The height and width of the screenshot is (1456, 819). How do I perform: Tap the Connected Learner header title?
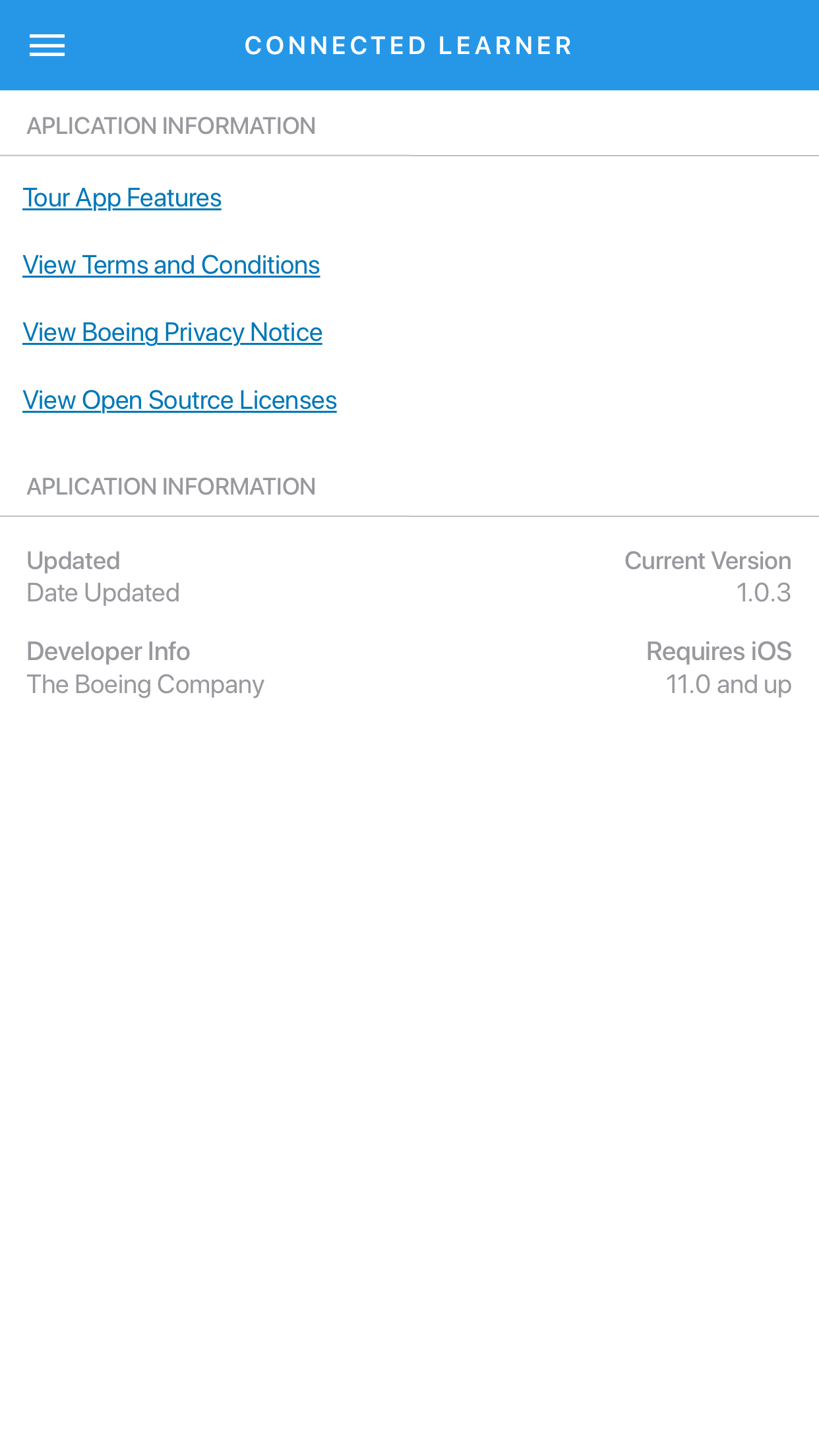[408, 45]
